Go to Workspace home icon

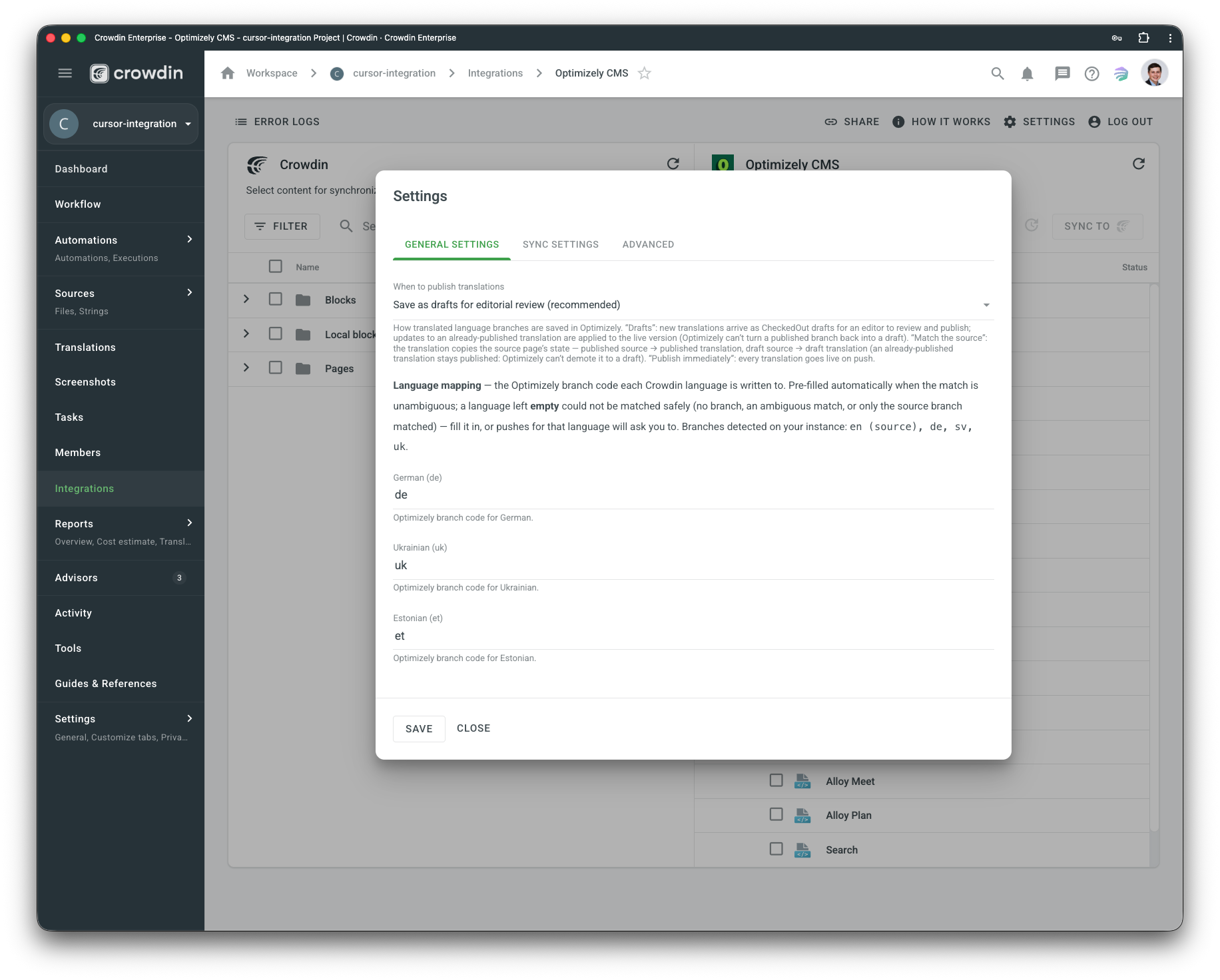coord(228,73)
